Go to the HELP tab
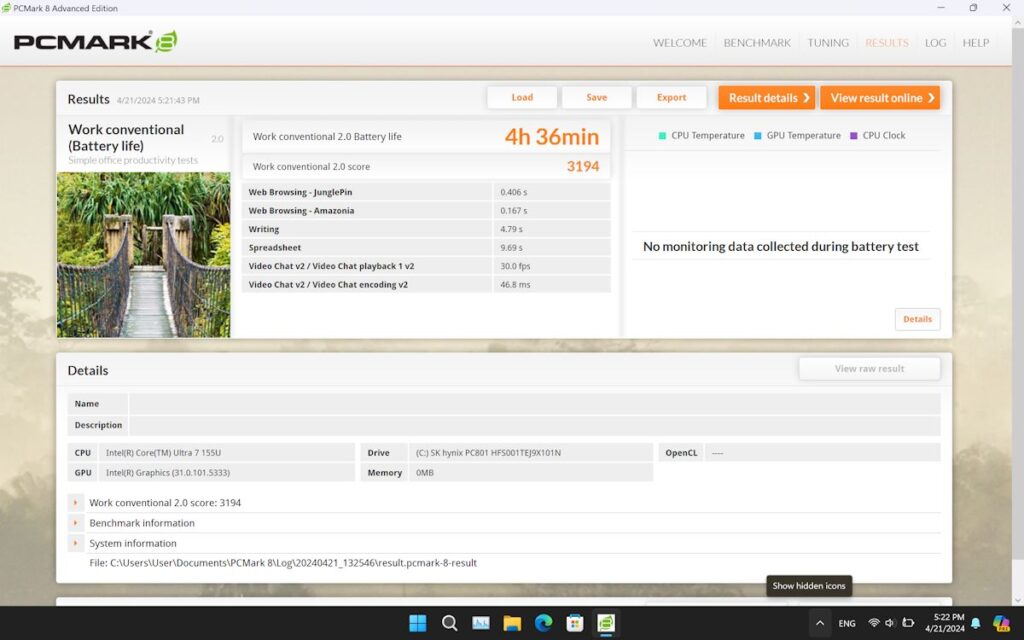 click(x=975, y=42)
